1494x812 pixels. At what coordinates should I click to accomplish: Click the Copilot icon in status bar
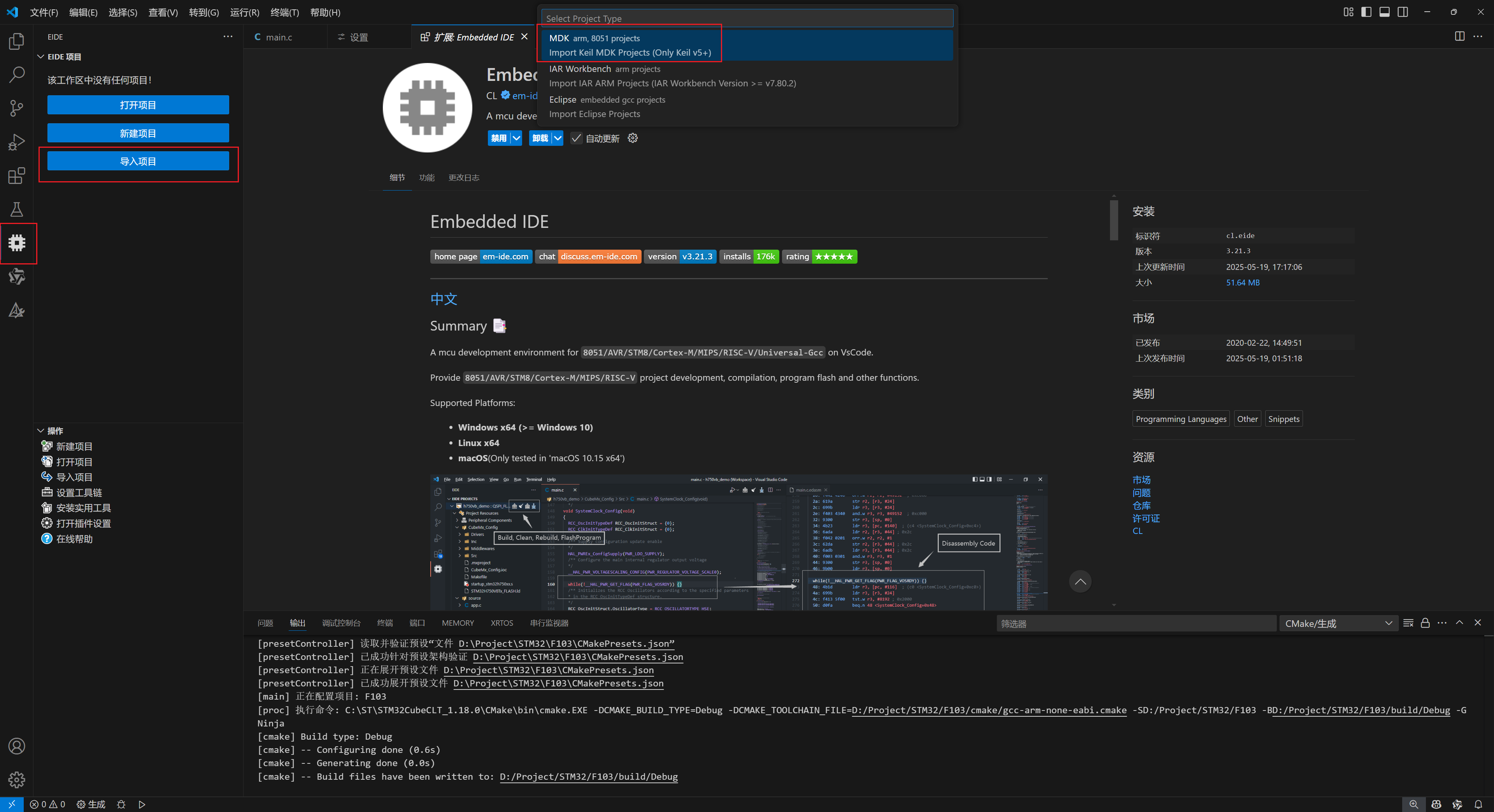pos(1436,805)
